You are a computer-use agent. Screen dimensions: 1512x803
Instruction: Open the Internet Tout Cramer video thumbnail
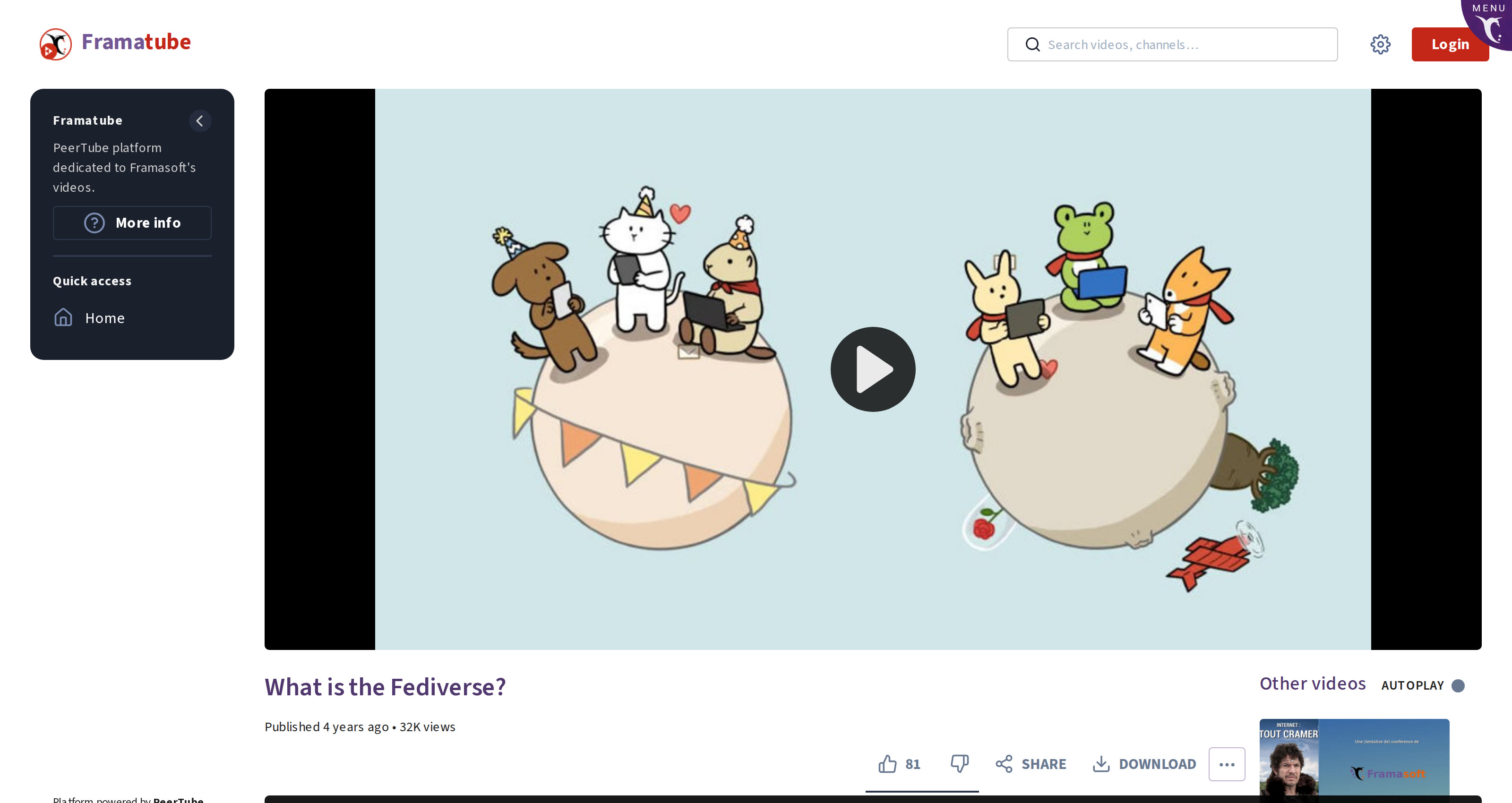tap(1354, 761)
